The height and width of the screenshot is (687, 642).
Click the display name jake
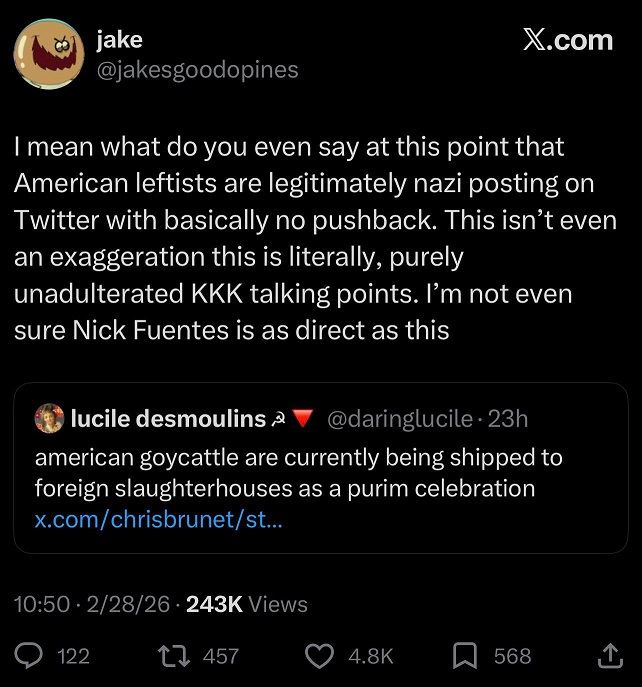coord(119,40)
